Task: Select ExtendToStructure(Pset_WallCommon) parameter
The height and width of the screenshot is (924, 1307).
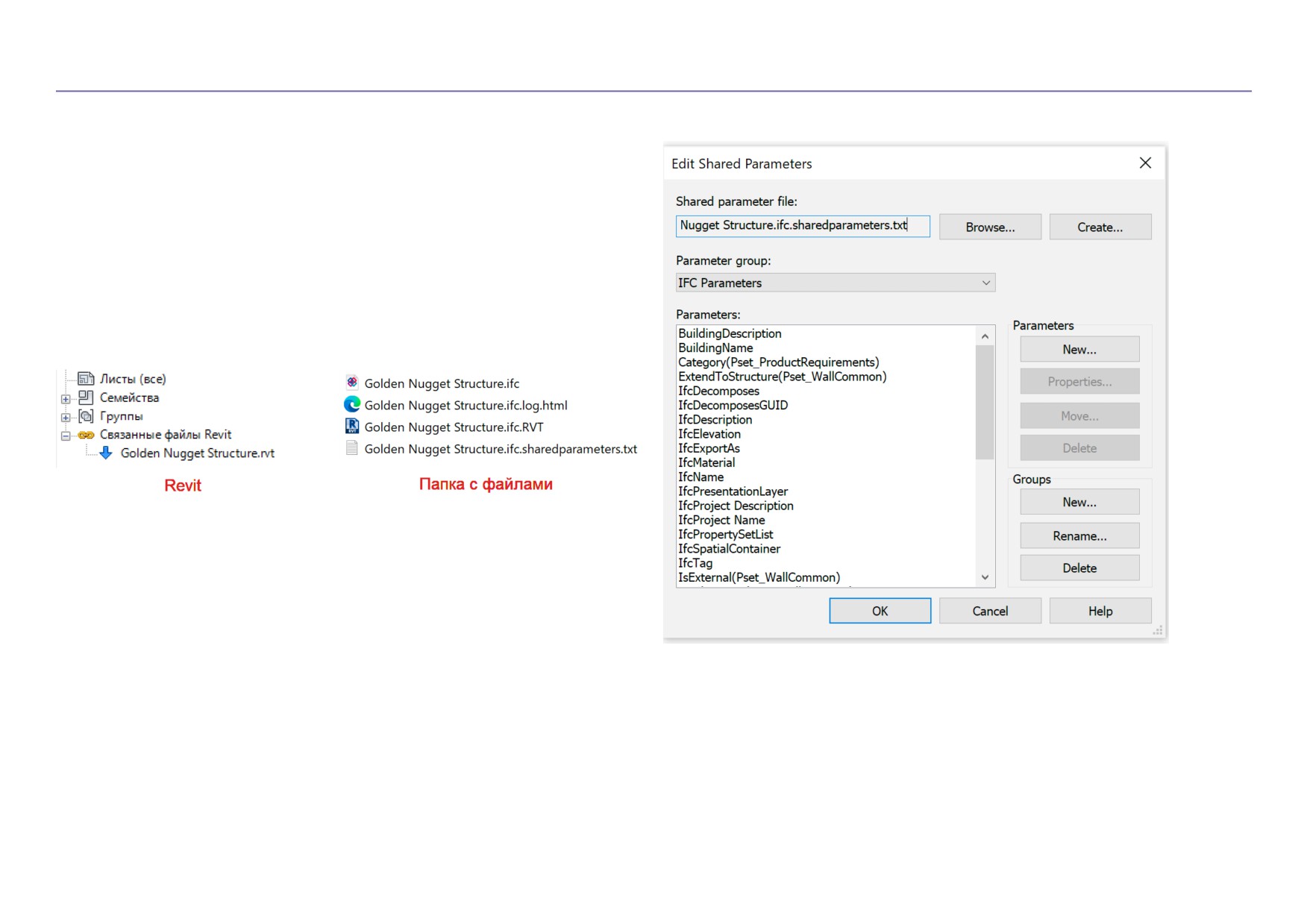Action: [782, 377]
